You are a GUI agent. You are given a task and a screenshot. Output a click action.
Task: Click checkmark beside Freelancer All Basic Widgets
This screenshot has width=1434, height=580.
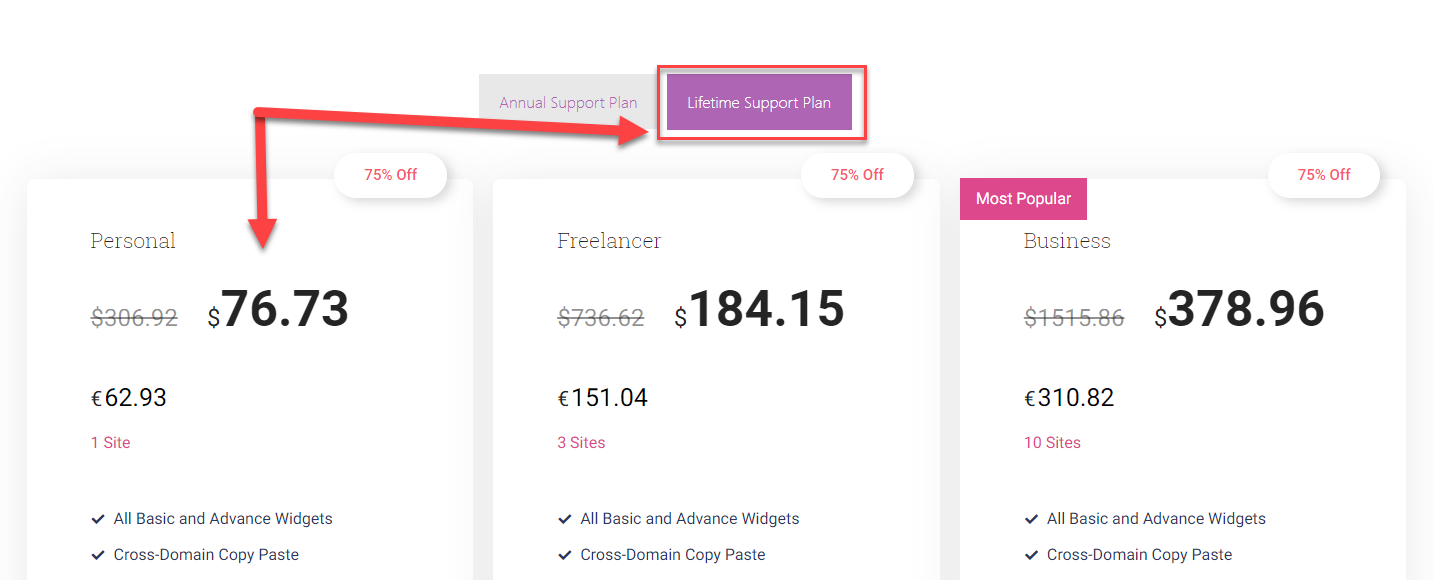click(x=565, y=519)
